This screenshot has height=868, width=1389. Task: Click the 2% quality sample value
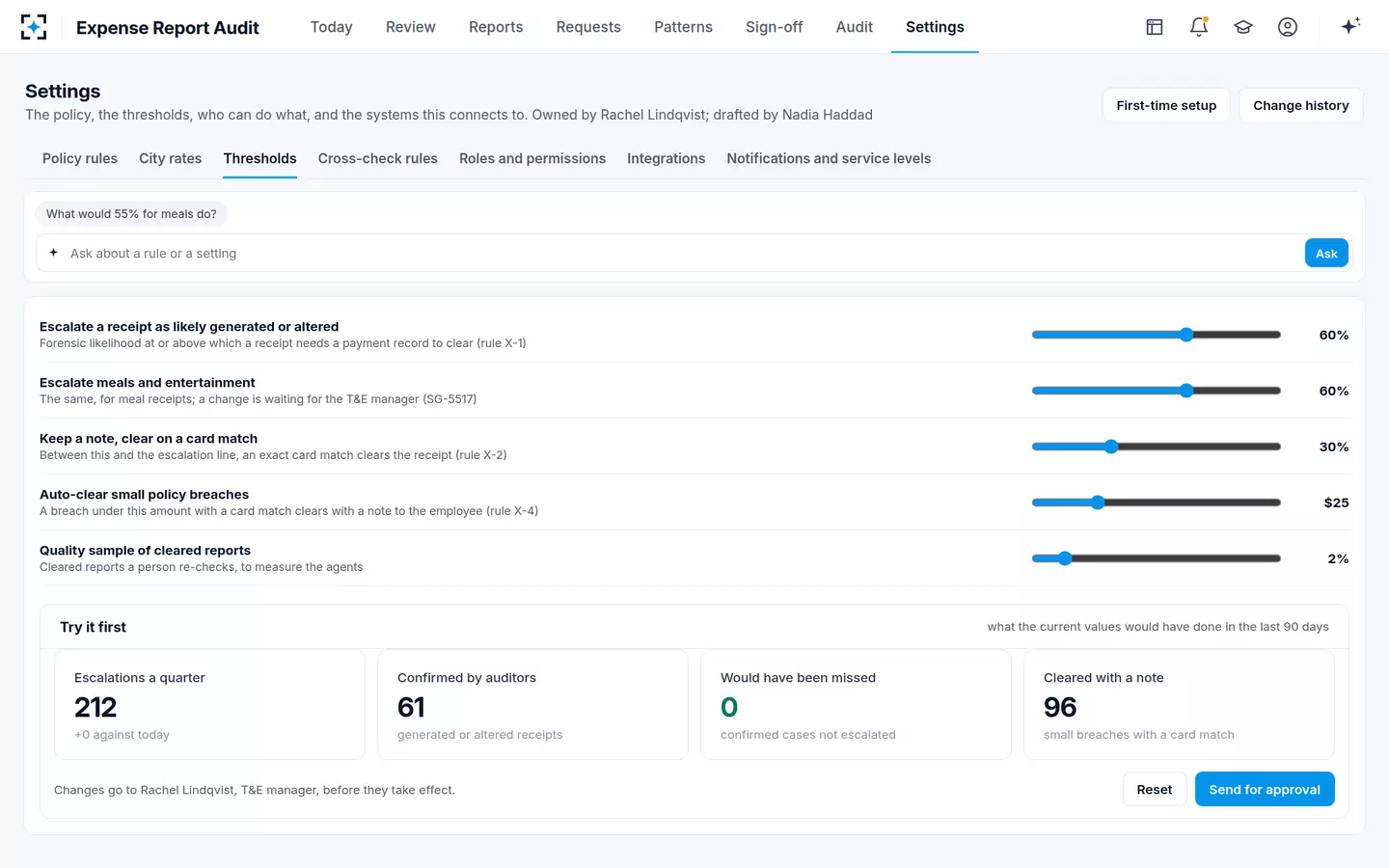click(x=1338, y=558)
